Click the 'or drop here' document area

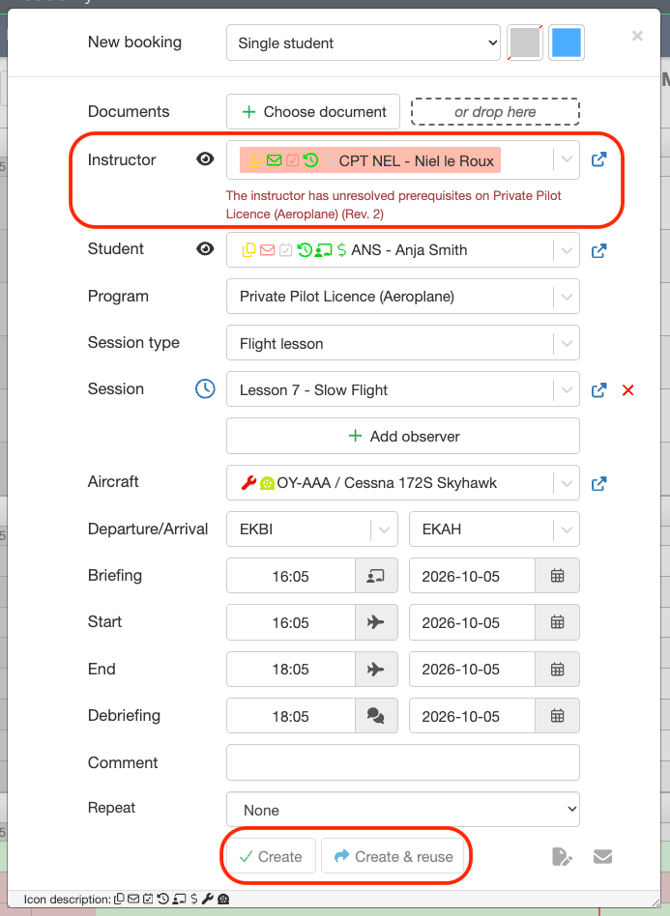pos(495,112)
